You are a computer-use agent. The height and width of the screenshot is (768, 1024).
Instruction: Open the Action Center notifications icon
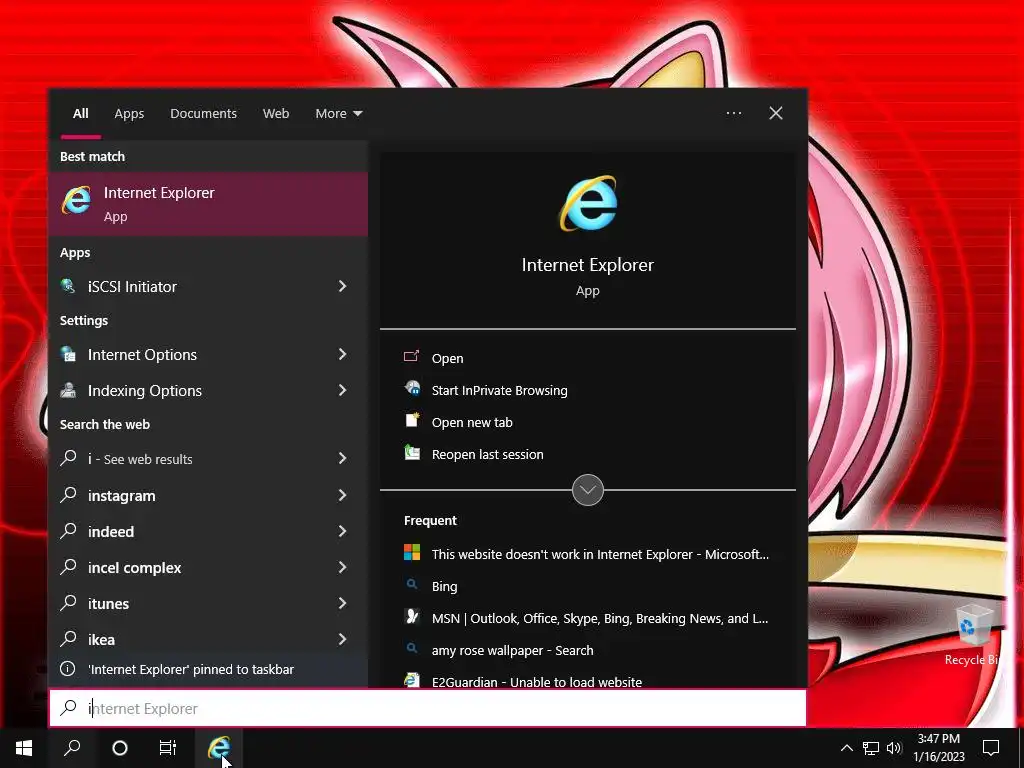(991, 748)
